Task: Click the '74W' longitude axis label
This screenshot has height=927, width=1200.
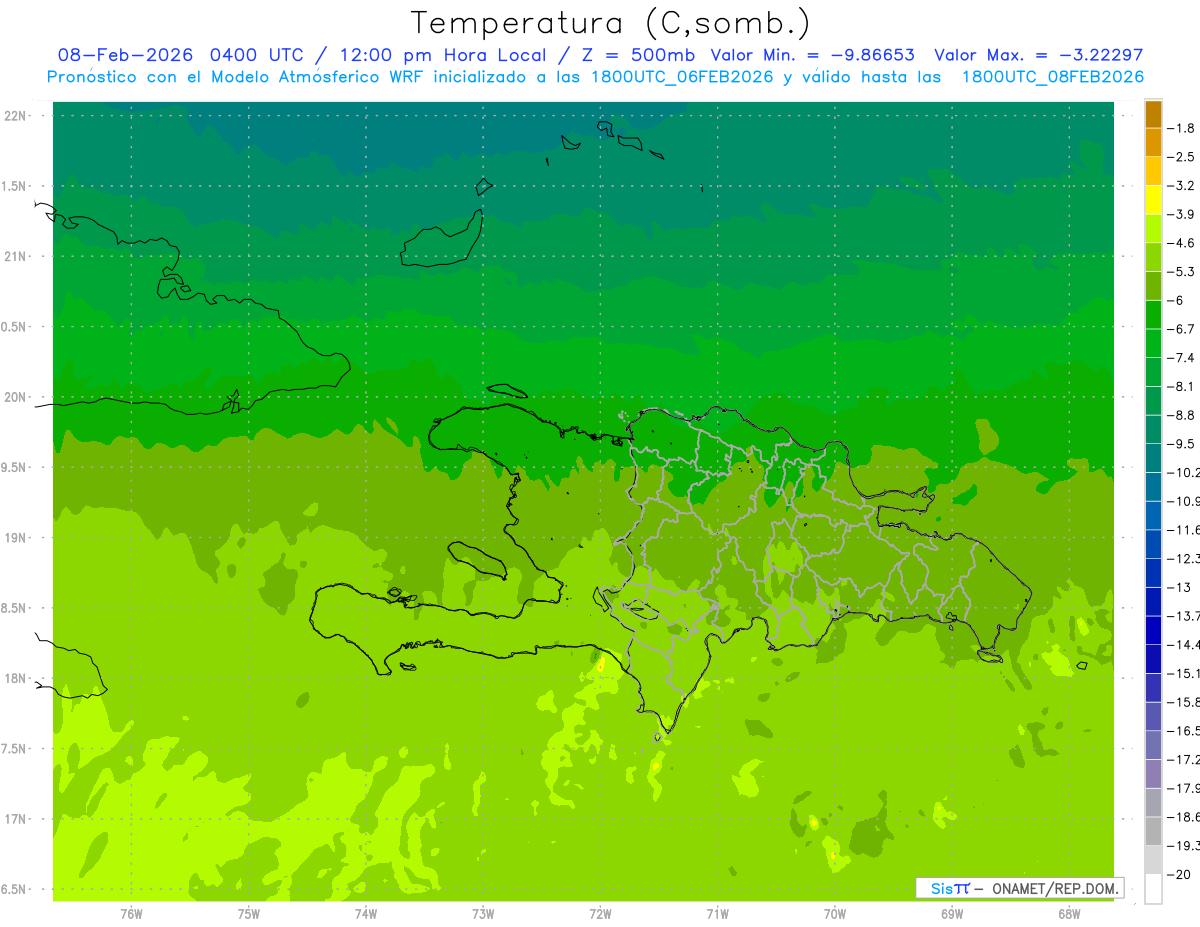Action: (366, 913)
